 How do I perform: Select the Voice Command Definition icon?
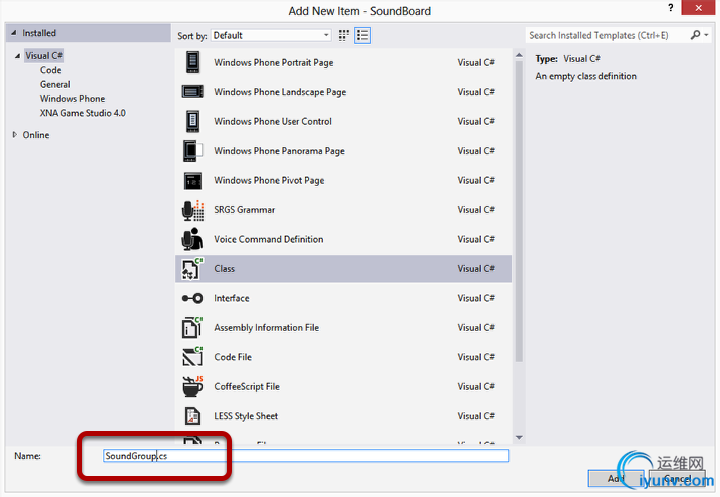(192, 239)
